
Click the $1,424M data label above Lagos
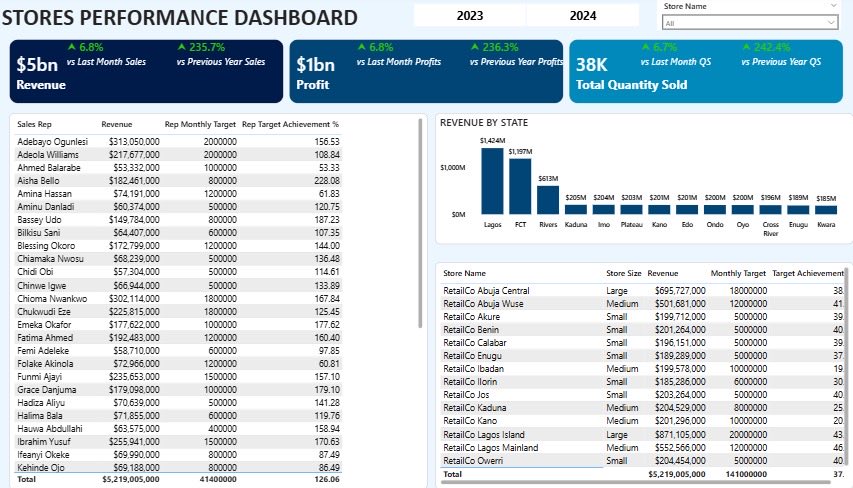492,140
